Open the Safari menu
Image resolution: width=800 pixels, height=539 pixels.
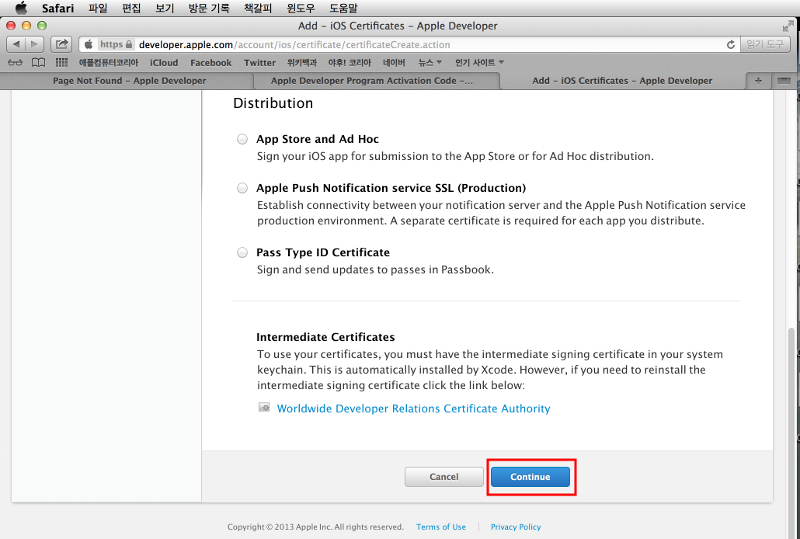pos(58,8)
